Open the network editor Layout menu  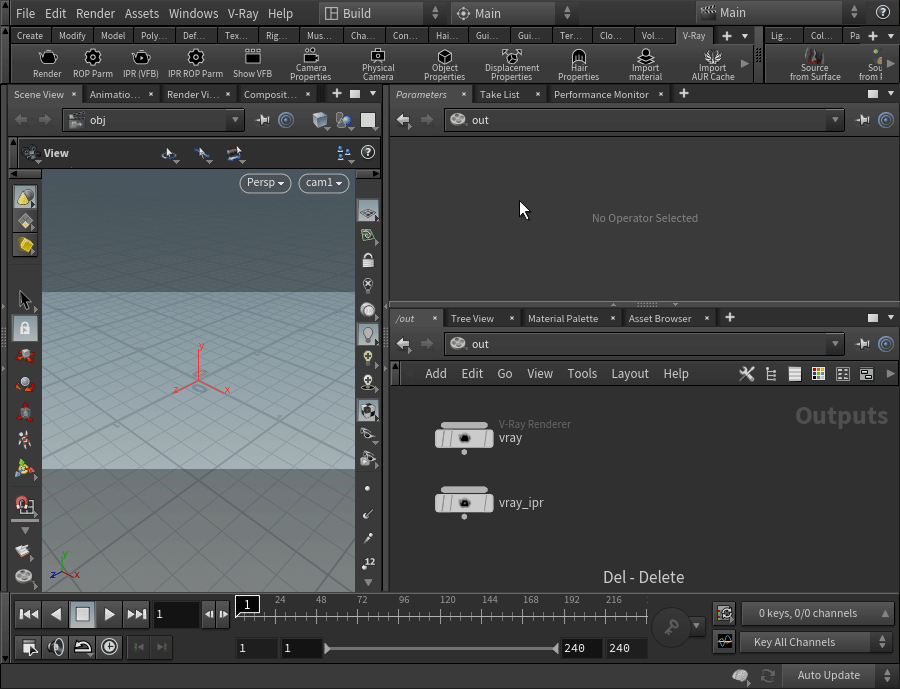click(630, 374)
